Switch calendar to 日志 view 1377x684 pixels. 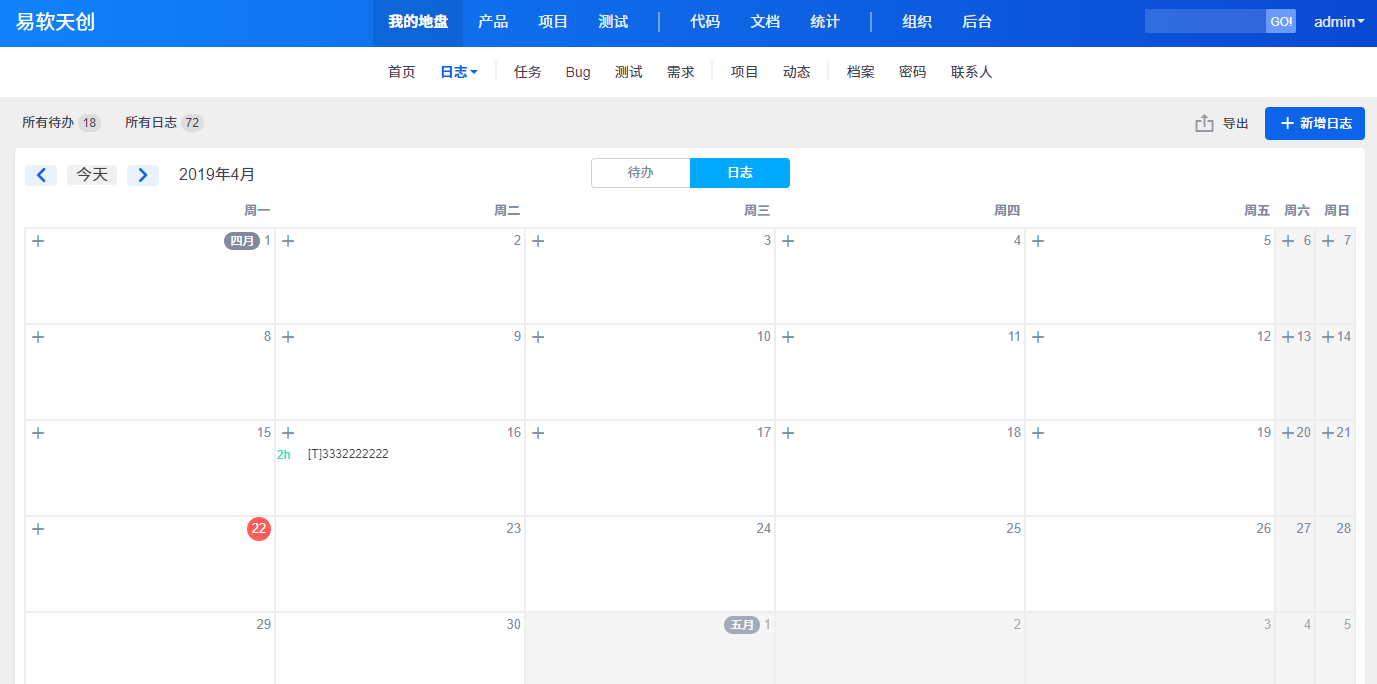(740, 173)
